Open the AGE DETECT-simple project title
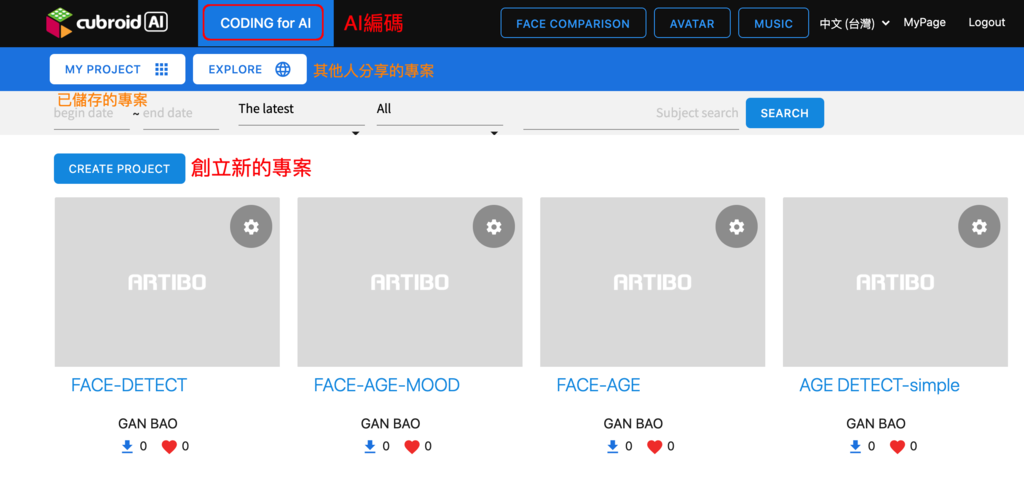This screenshot has height=484, width=1024. (880, 385)
